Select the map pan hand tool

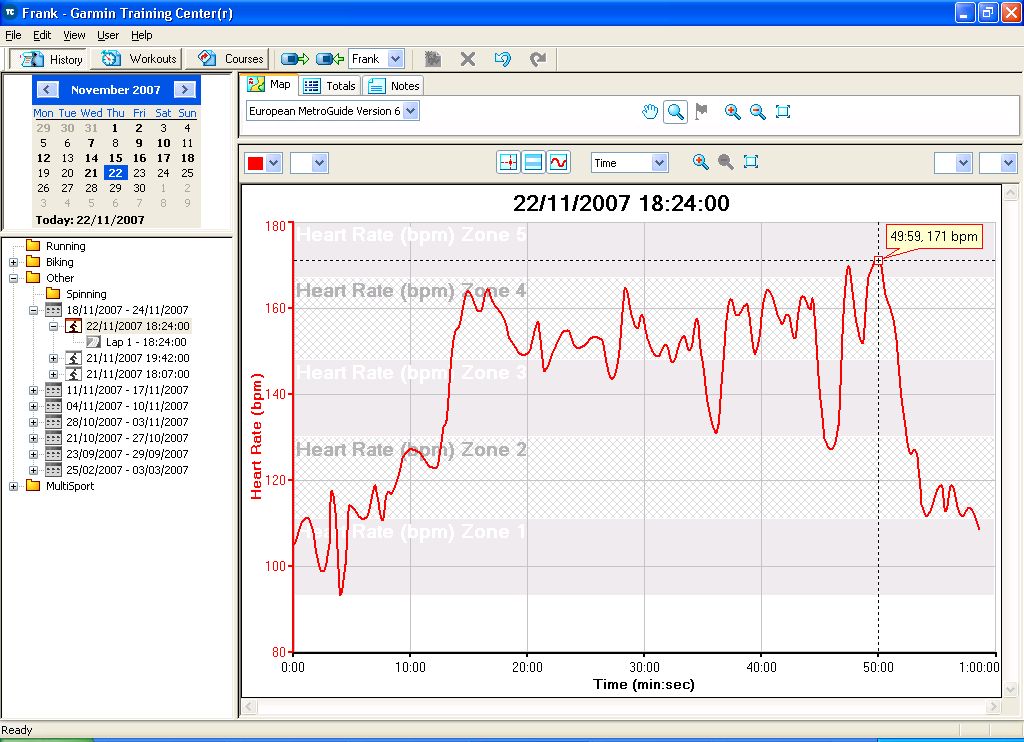(650, 112)
